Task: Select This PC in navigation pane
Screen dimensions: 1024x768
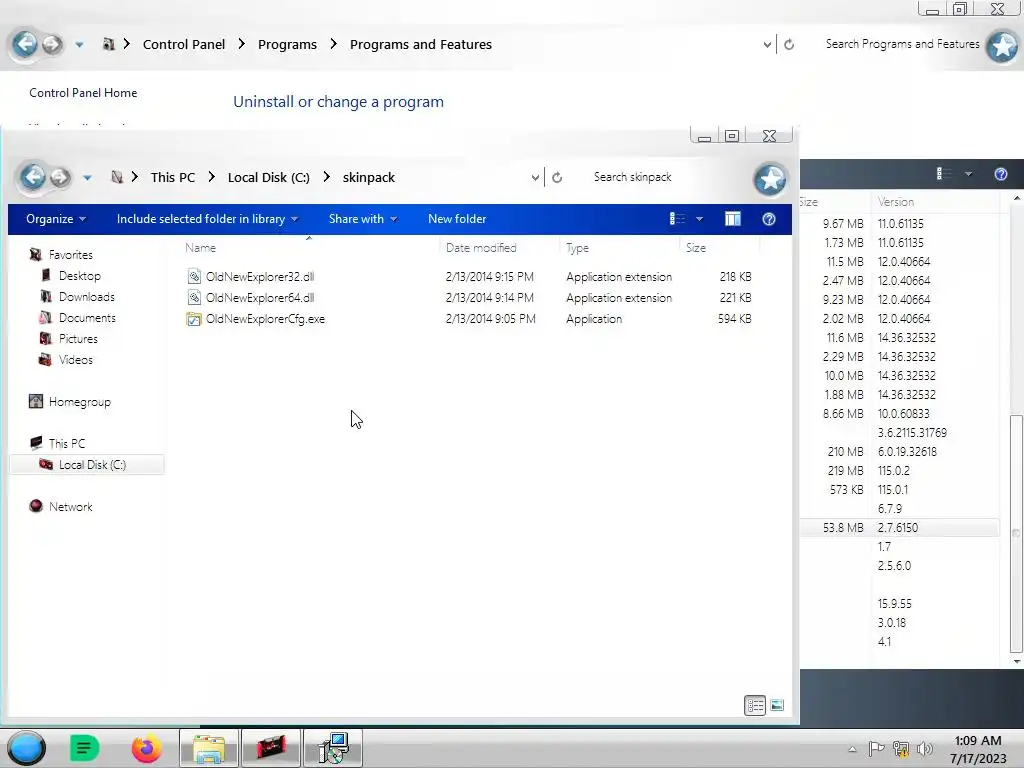Action: click(x=67, y=443)
